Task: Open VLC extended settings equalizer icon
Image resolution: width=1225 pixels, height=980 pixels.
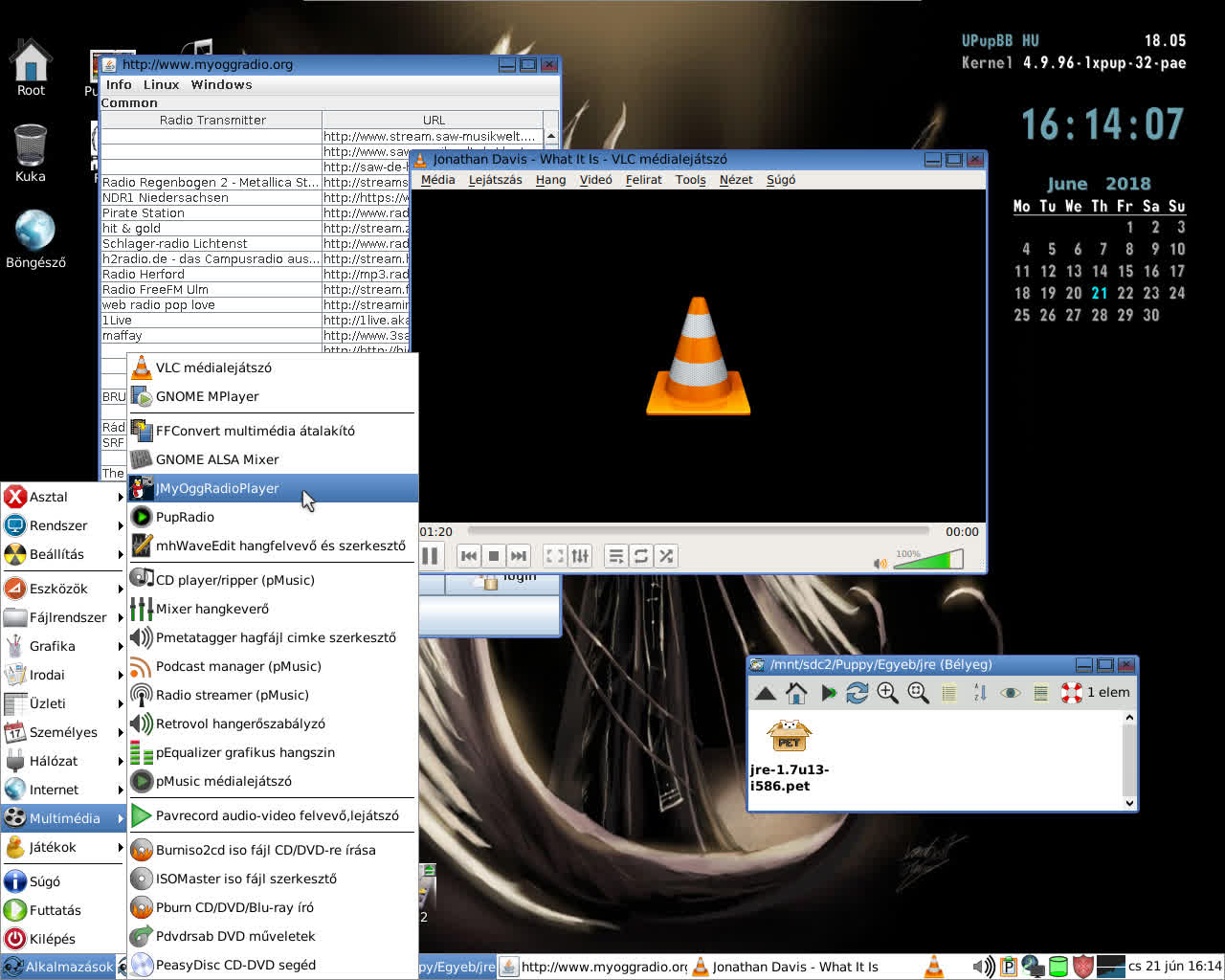Action: [580, 556]
